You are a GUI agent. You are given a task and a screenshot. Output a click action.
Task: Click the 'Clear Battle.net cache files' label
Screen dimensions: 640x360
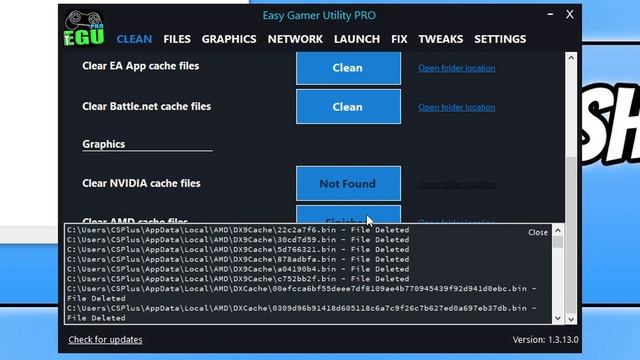147,107
